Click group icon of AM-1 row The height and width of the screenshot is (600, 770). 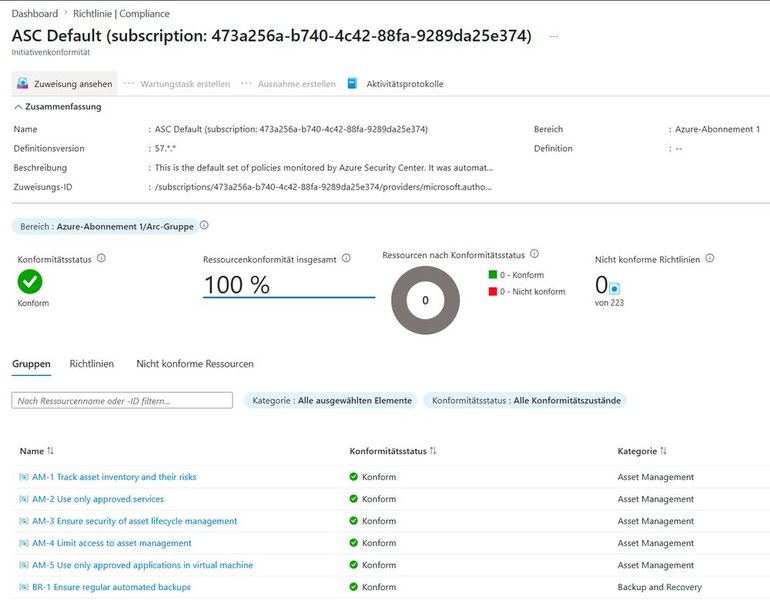[24, 477]
